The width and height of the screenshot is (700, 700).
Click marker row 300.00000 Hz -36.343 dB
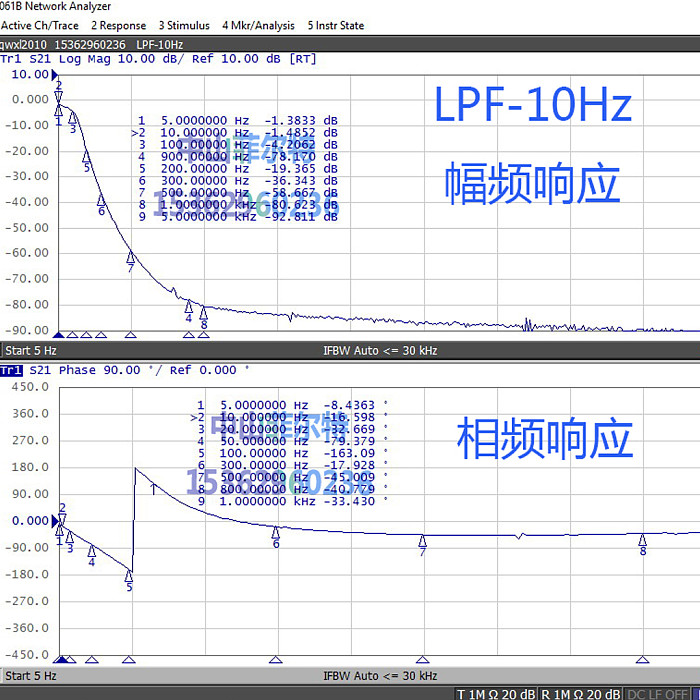[x=238, y=181]
